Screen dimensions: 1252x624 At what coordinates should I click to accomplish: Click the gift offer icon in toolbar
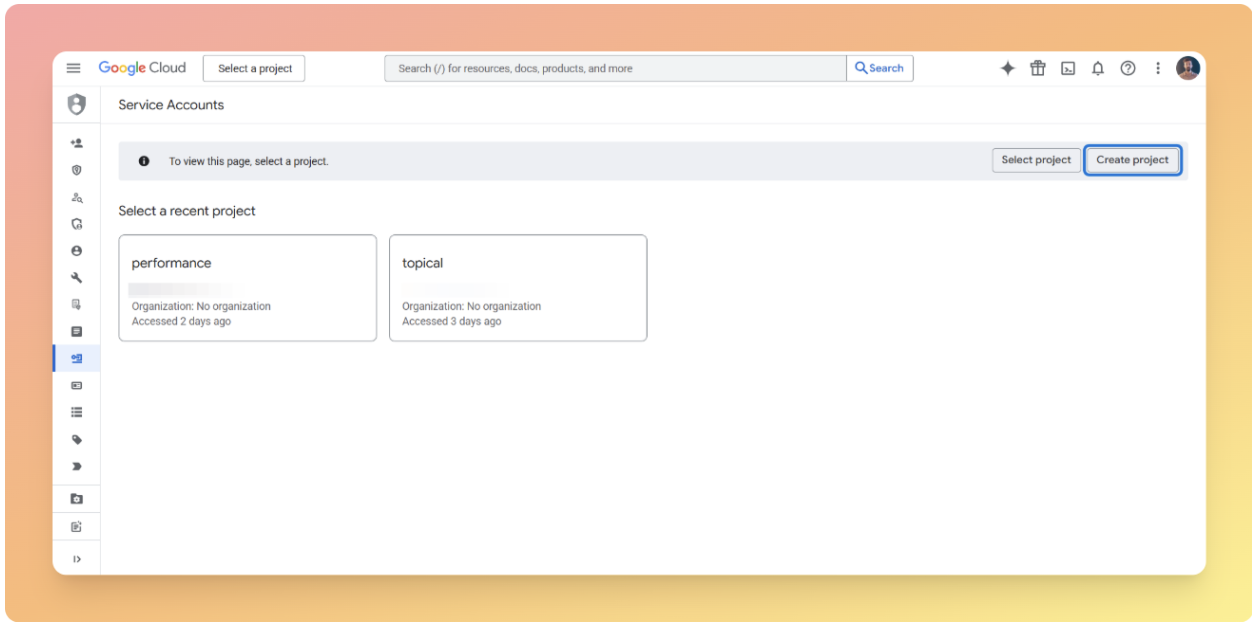click(1038, 68)
